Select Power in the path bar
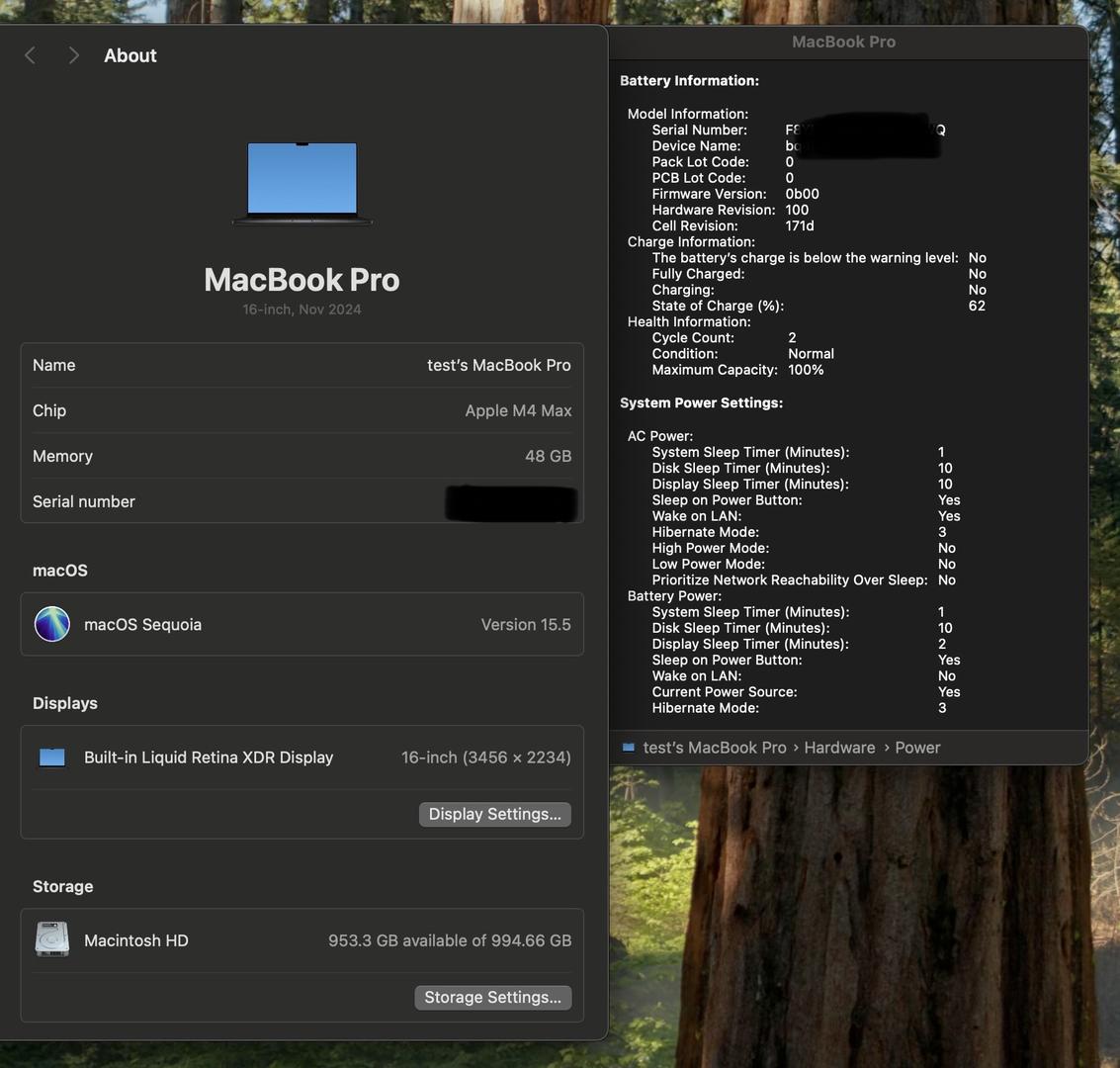 coord(917,748)
